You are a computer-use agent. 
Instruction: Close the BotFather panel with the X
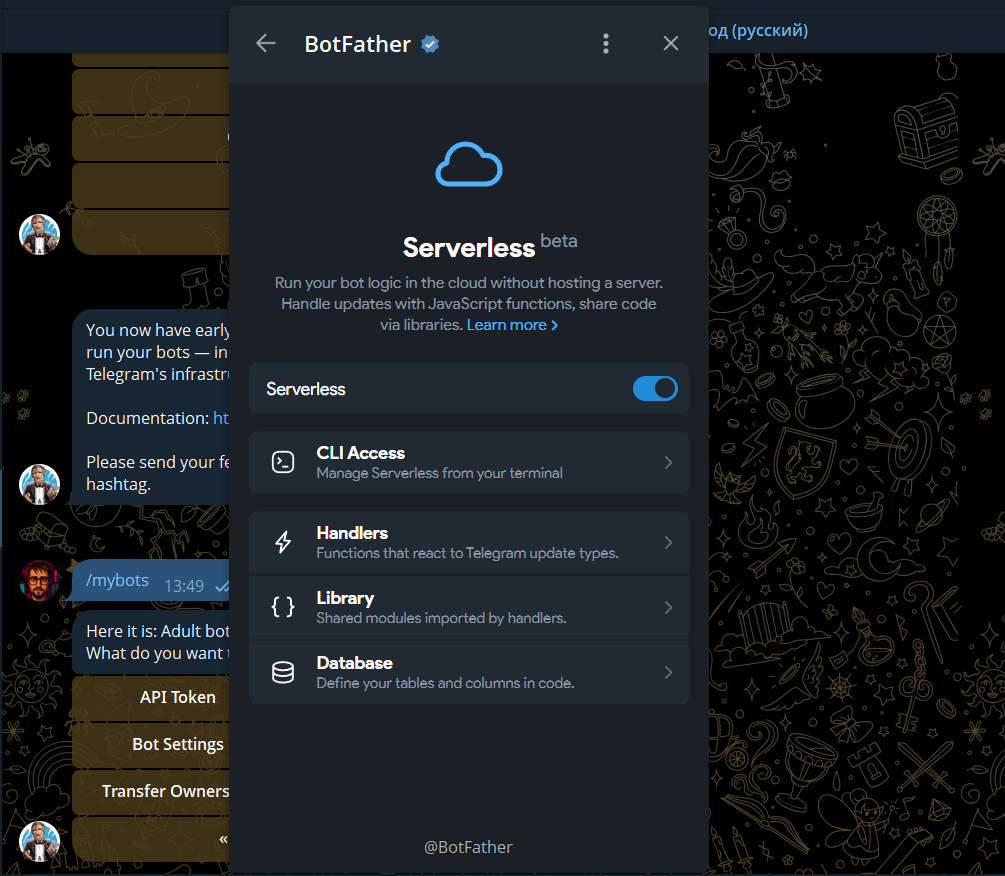point(670,44)
